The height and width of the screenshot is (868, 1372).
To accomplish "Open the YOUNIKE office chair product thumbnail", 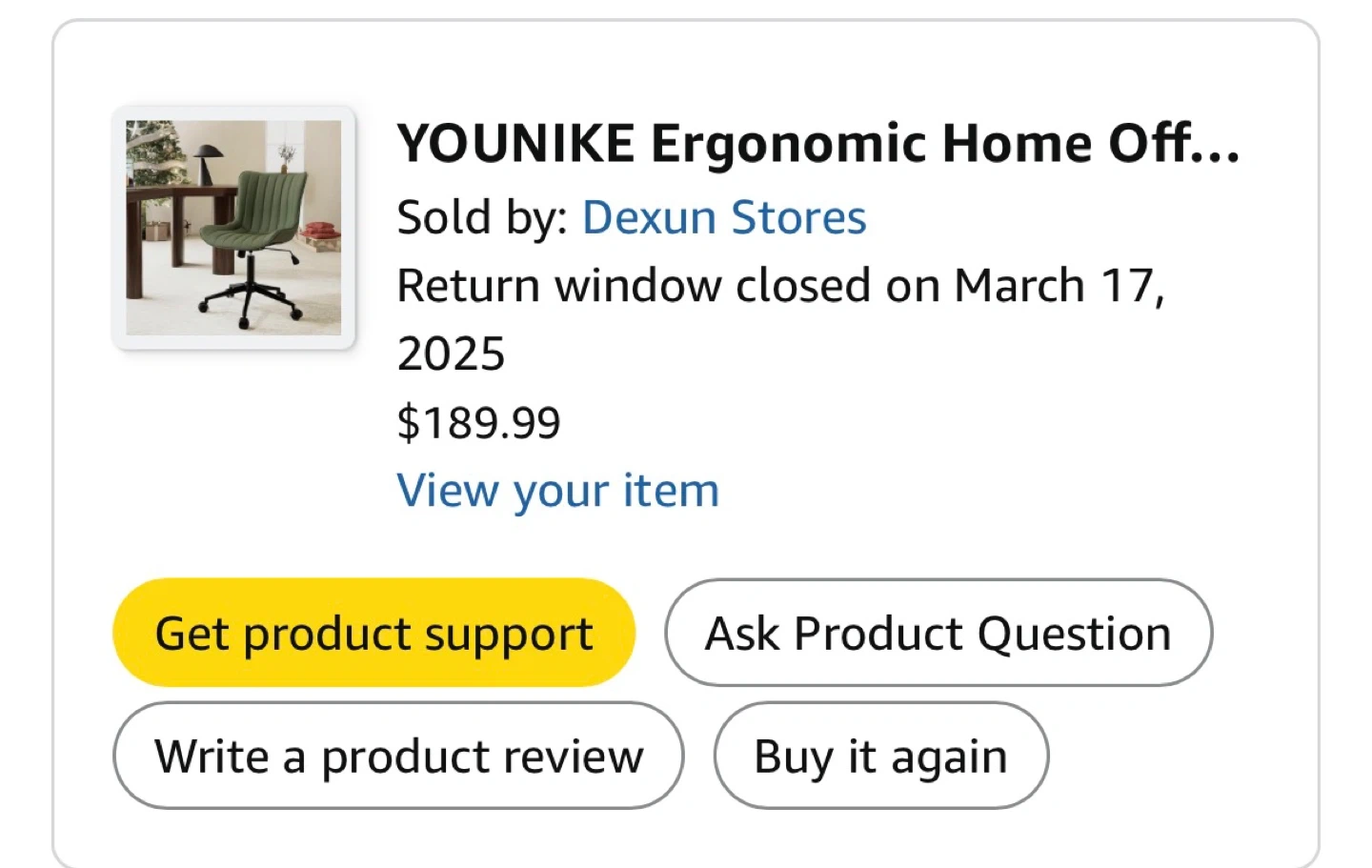I will click(x=233, y=228).
